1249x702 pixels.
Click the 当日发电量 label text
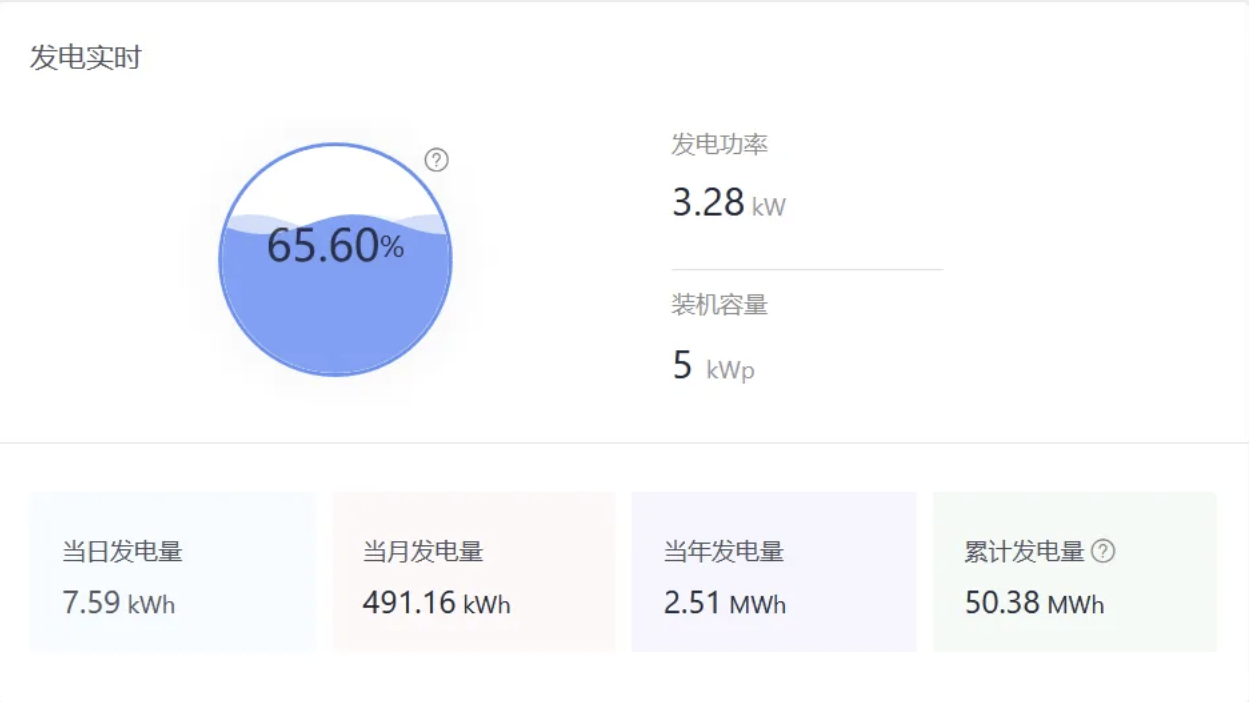122,551
